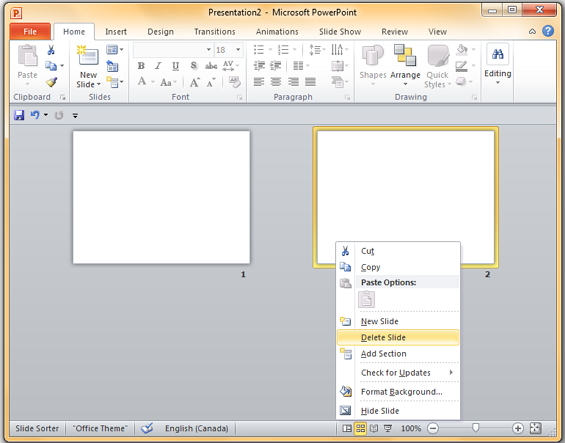Click the Center text alignment icon
The width and height of the screenshot is (565, 443).
pyautogui.click(x=276, y=82)
